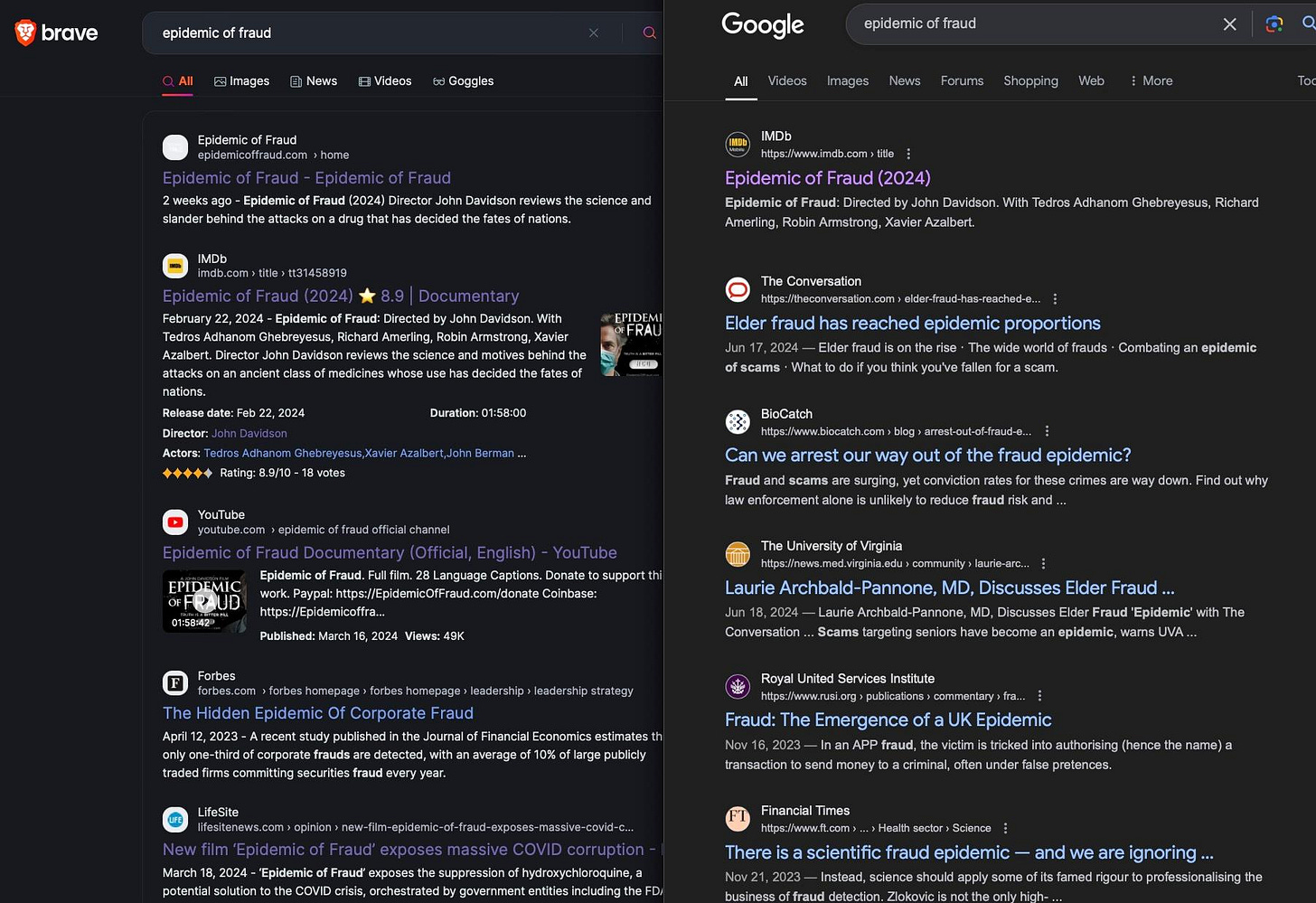The image size is (1316, 903).
Task: Click the star rating icons for 8.9/10
Action: pos(187,473)
